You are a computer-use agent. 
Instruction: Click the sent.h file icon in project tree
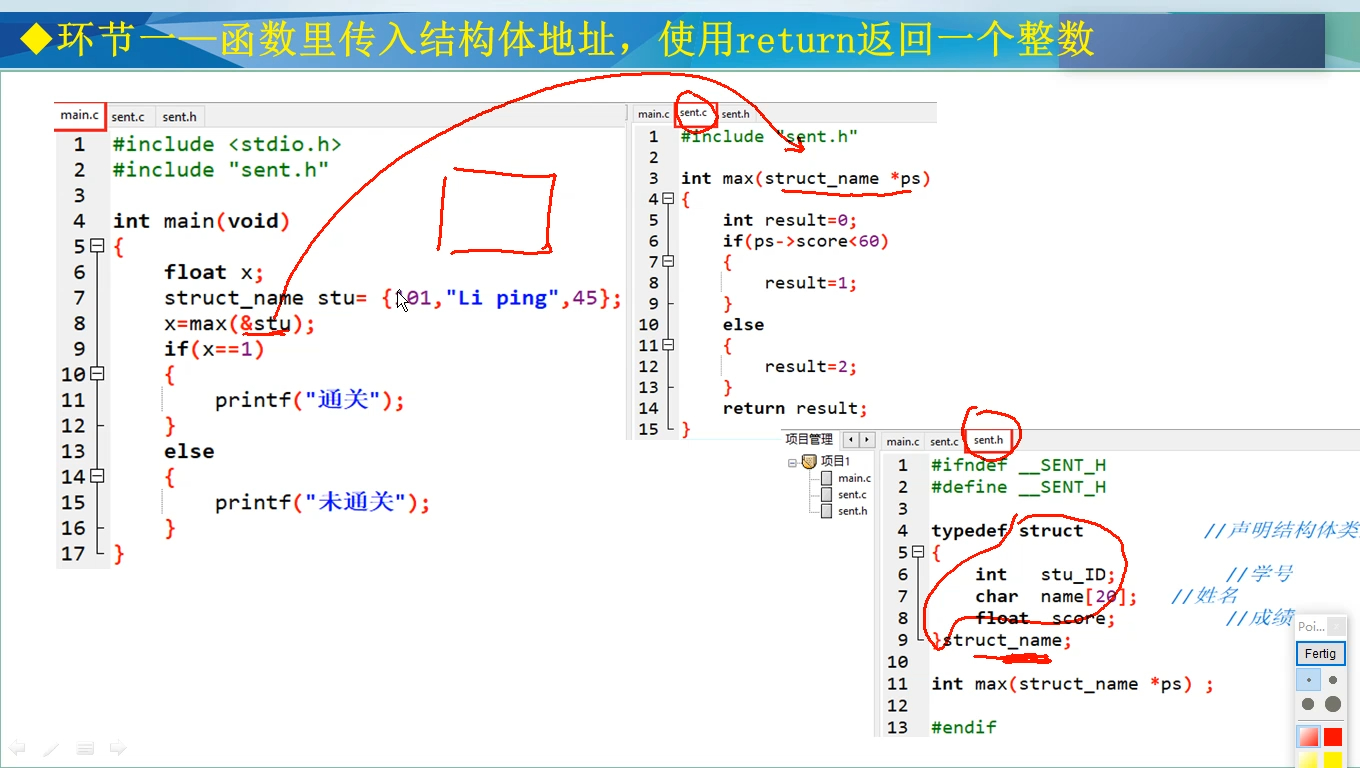tap(826, 511)
